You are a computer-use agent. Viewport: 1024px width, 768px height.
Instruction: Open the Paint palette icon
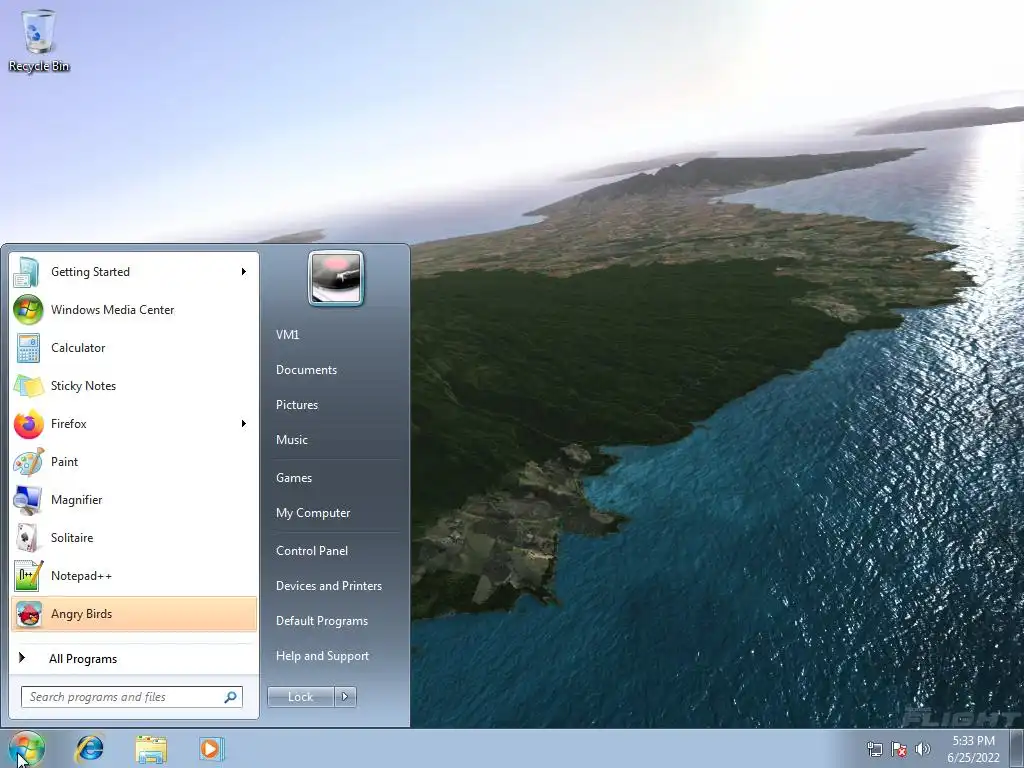pos(27,462)
